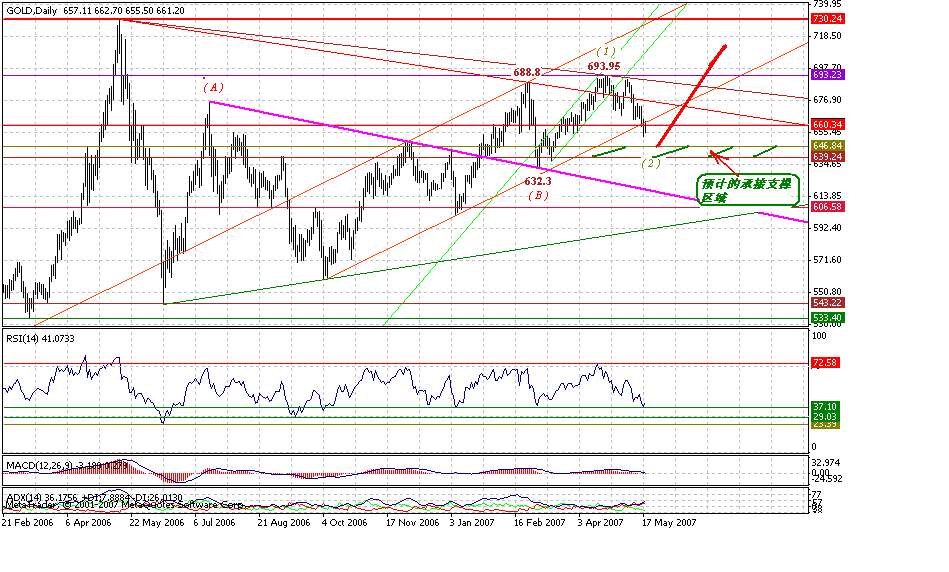Image resolution: width=949 pixels, height=572 pixels.
Task: Select the 4 Oct 2006 date label
Action: click(344, 522)
